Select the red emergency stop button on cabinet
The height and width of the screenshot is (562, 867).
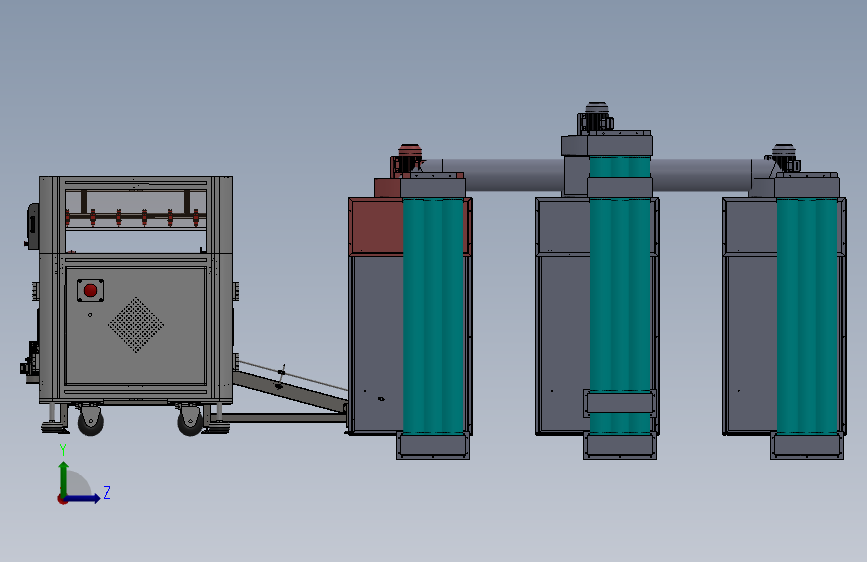91,290
